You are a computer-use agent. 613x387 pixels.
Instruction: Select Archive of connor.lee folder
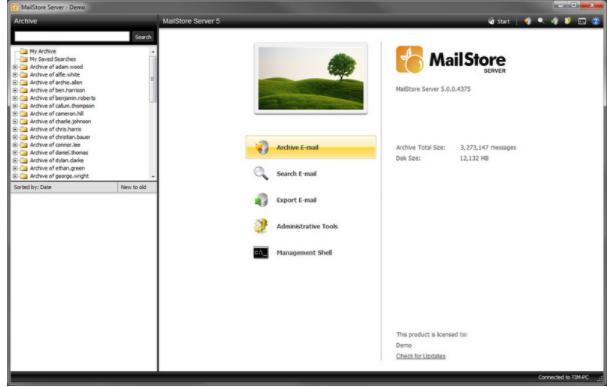pyautogui.click(x=55, y=145)
